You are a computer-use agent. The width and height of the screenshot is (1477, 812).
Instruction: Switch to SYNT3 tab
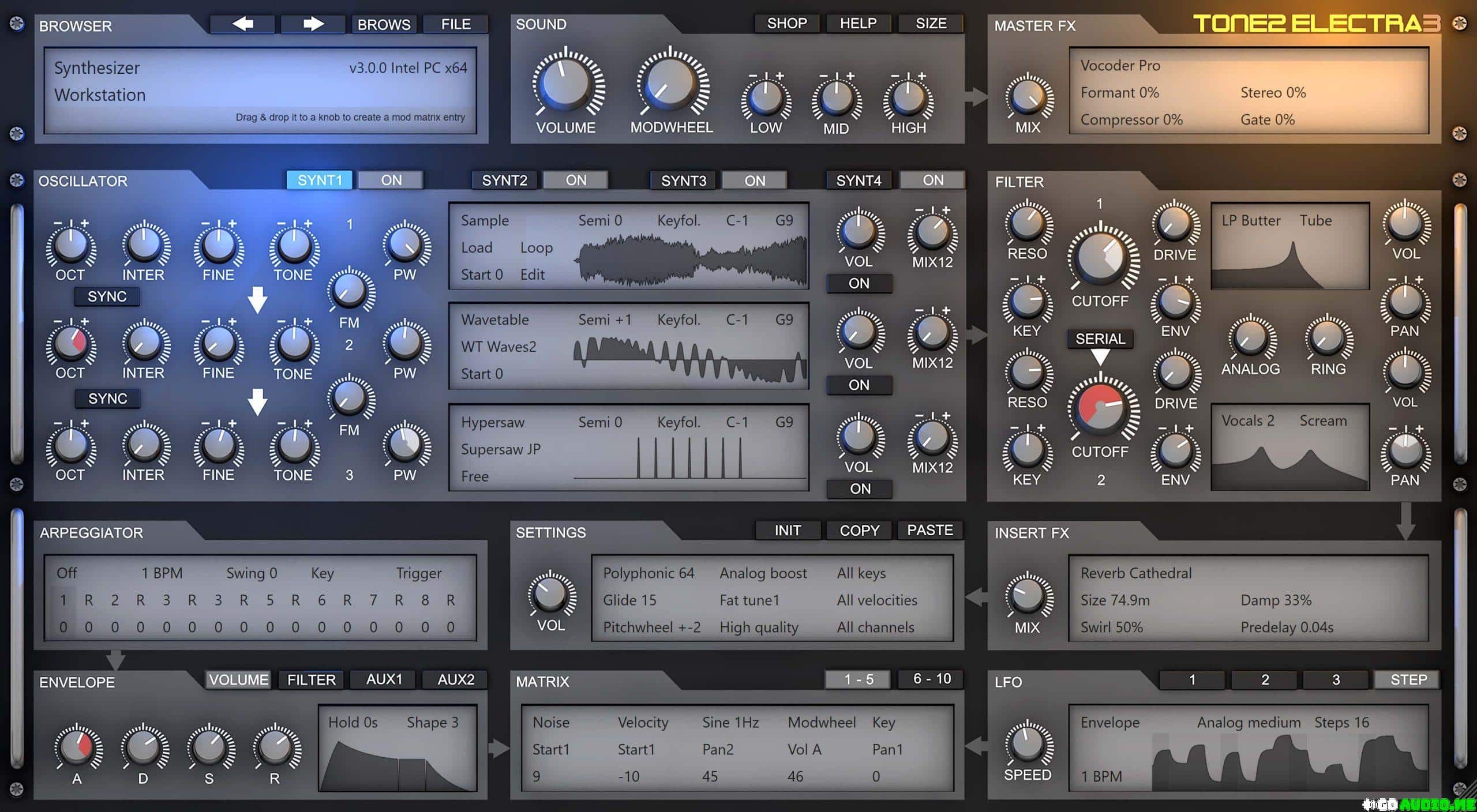[683, 180]
